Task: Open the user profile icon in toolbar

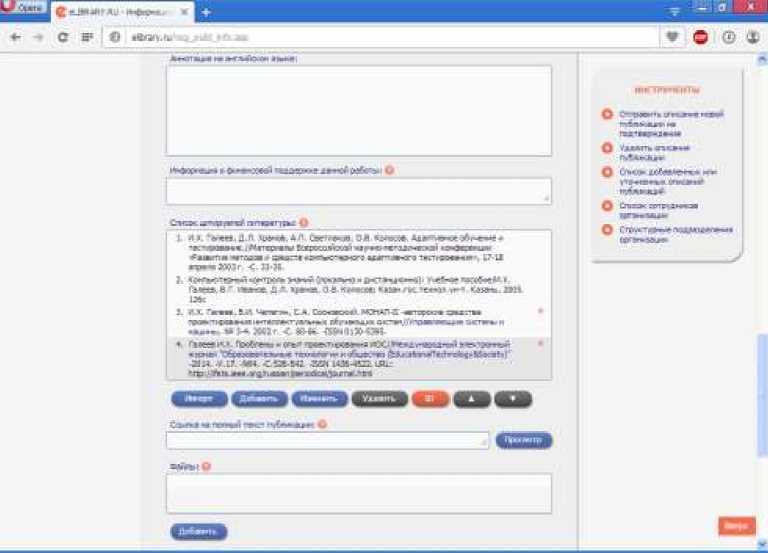Action: tap(753, 37)
